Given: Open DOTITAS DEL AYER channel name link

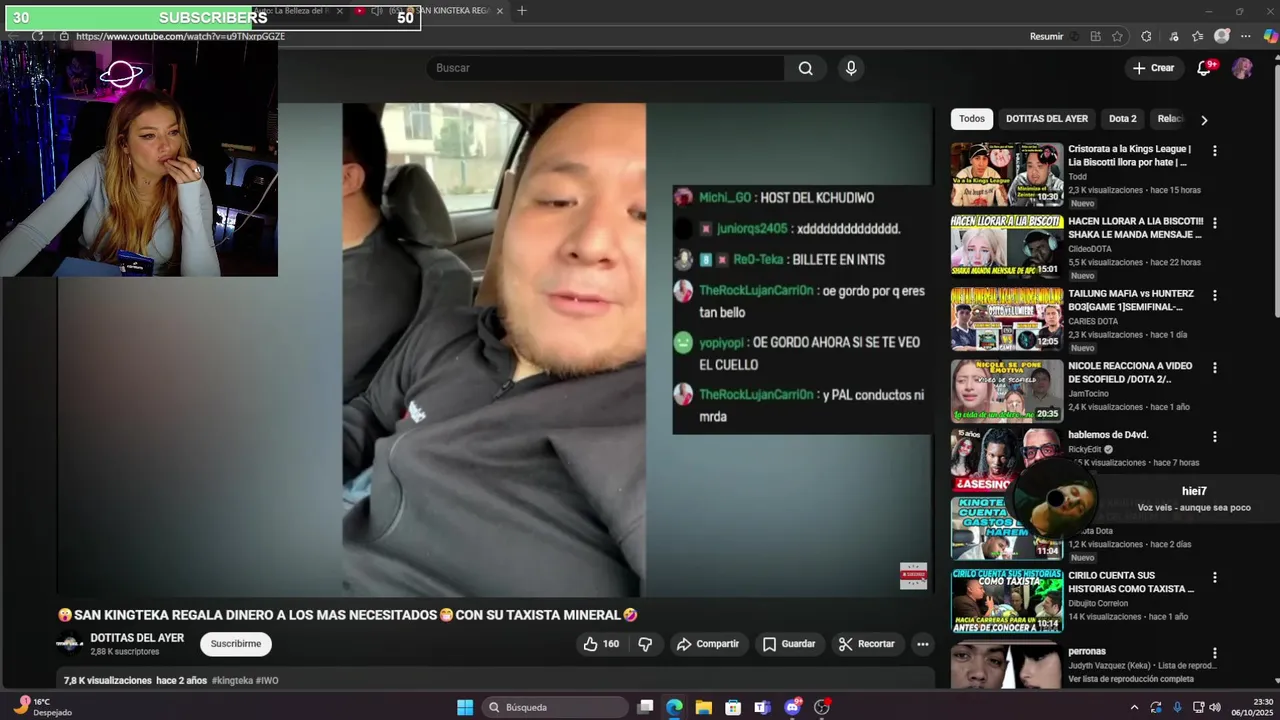Looking at the screenshot, I should click(137, 638).
